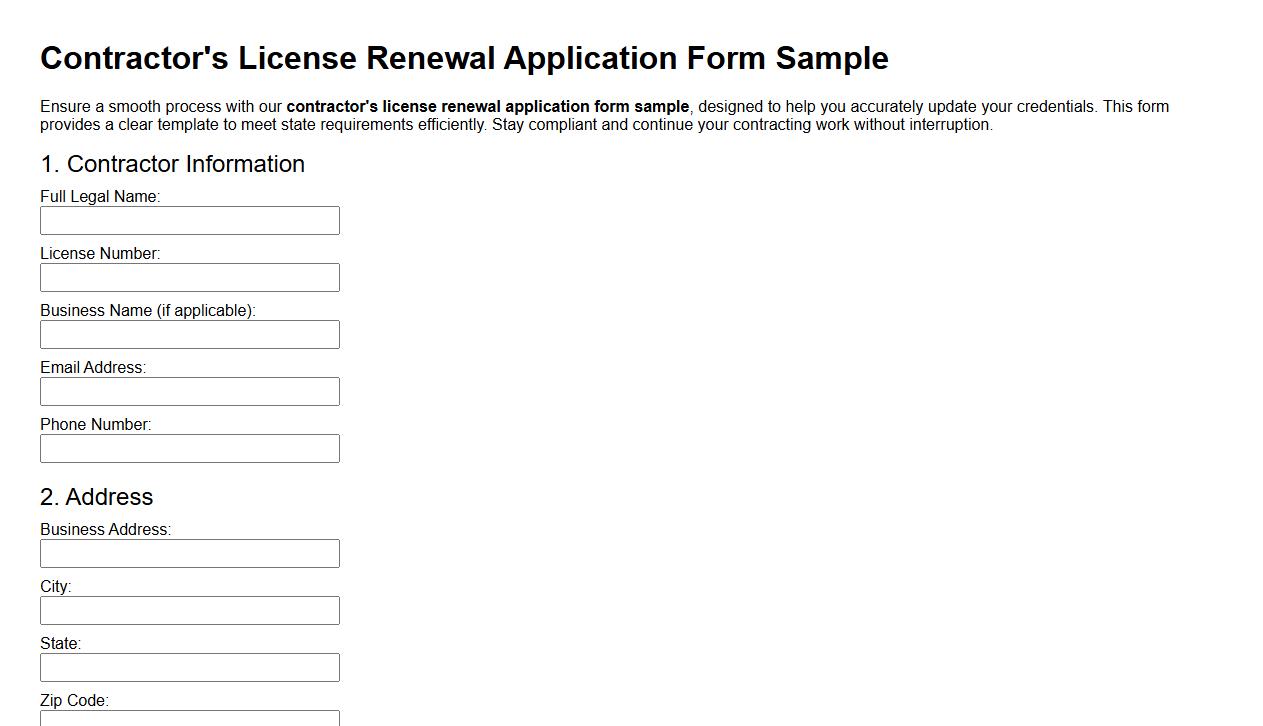Click the Phone Number label
Image resolution: width=1263 pixels, height=726 pixels.
pos(95,424)
